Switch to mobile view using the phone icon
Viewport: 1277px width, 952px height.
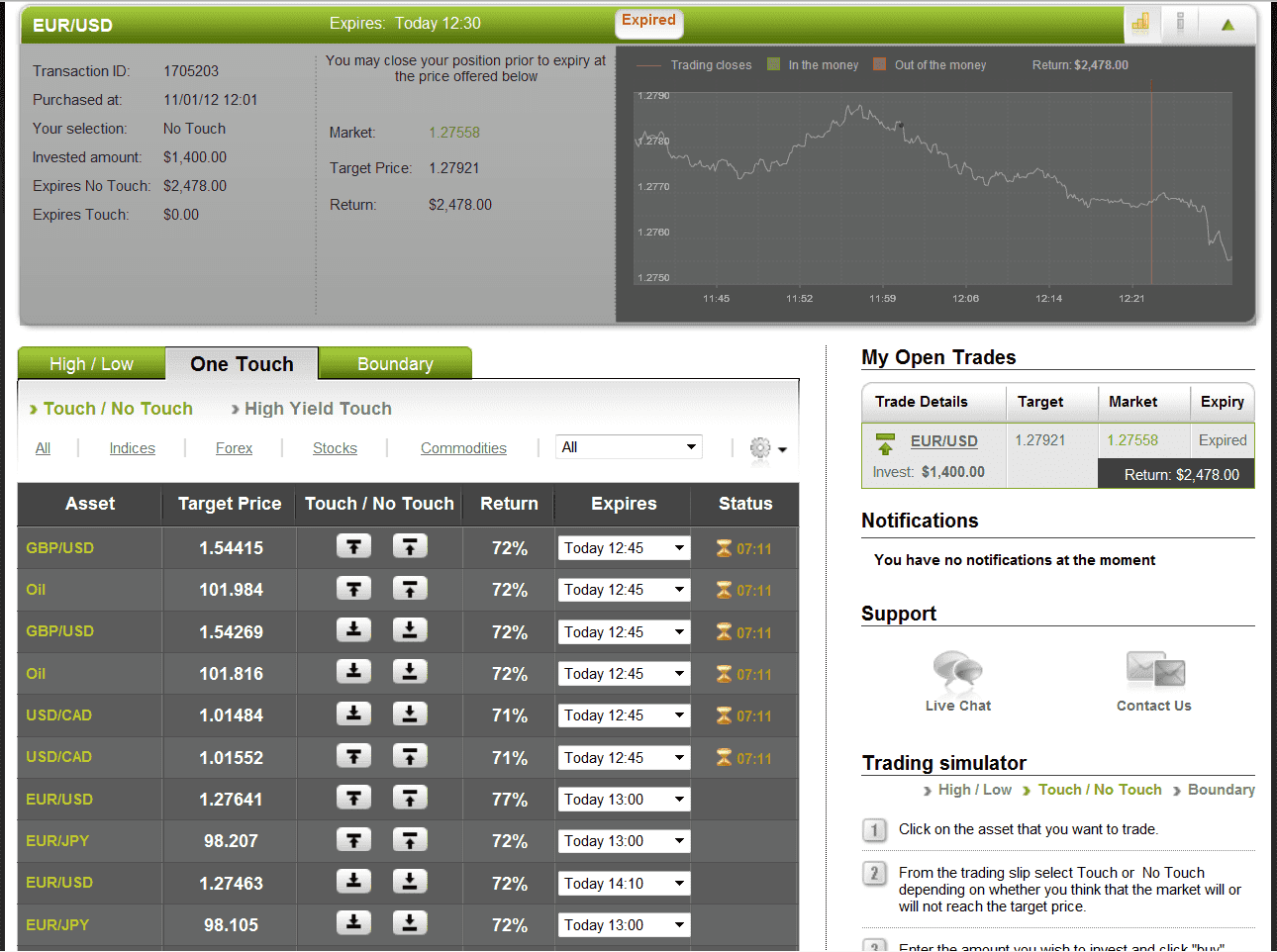click(1180, 23)
